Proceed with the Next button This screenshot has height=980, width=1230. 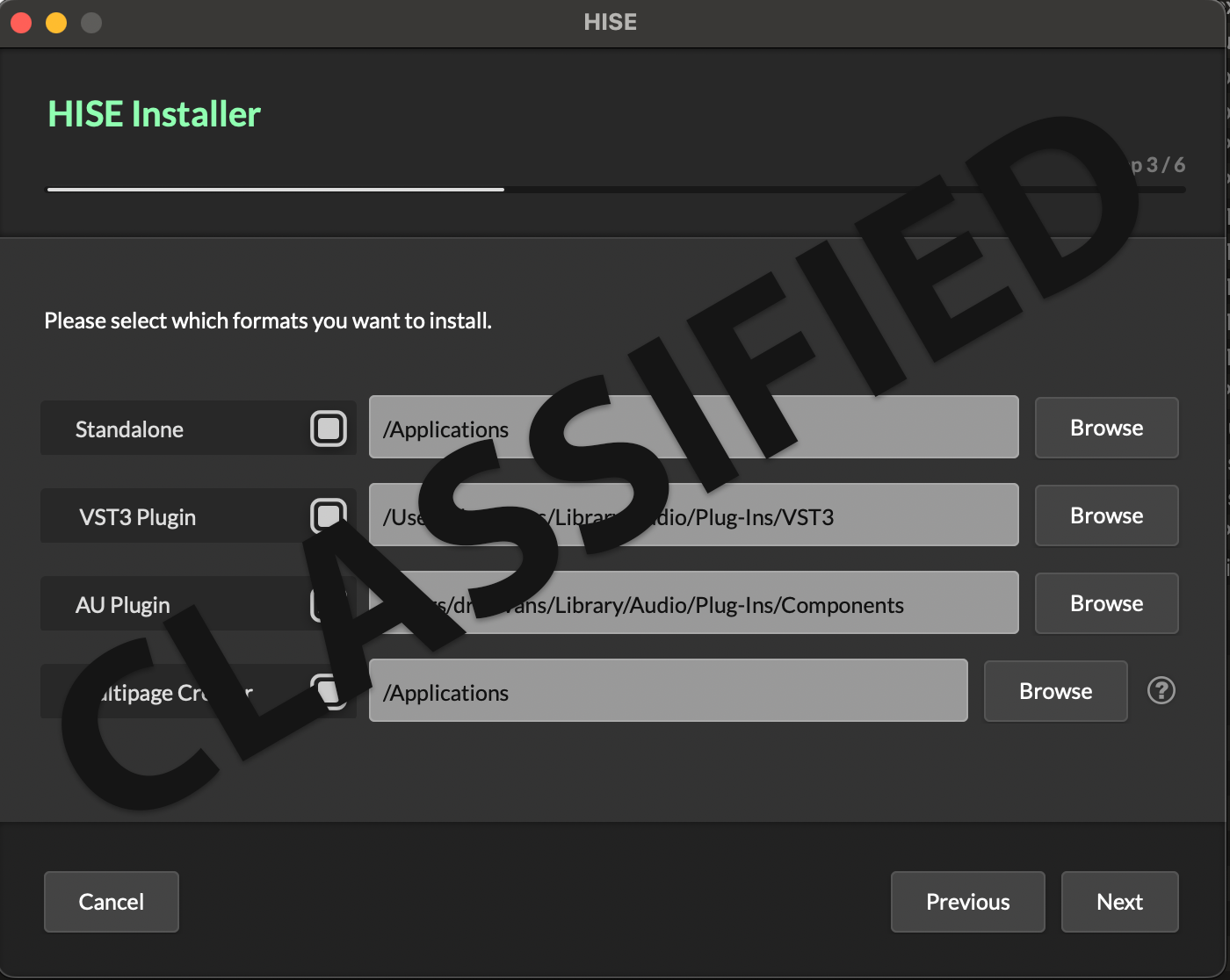pyautogui.click(x=1120, y=902)
